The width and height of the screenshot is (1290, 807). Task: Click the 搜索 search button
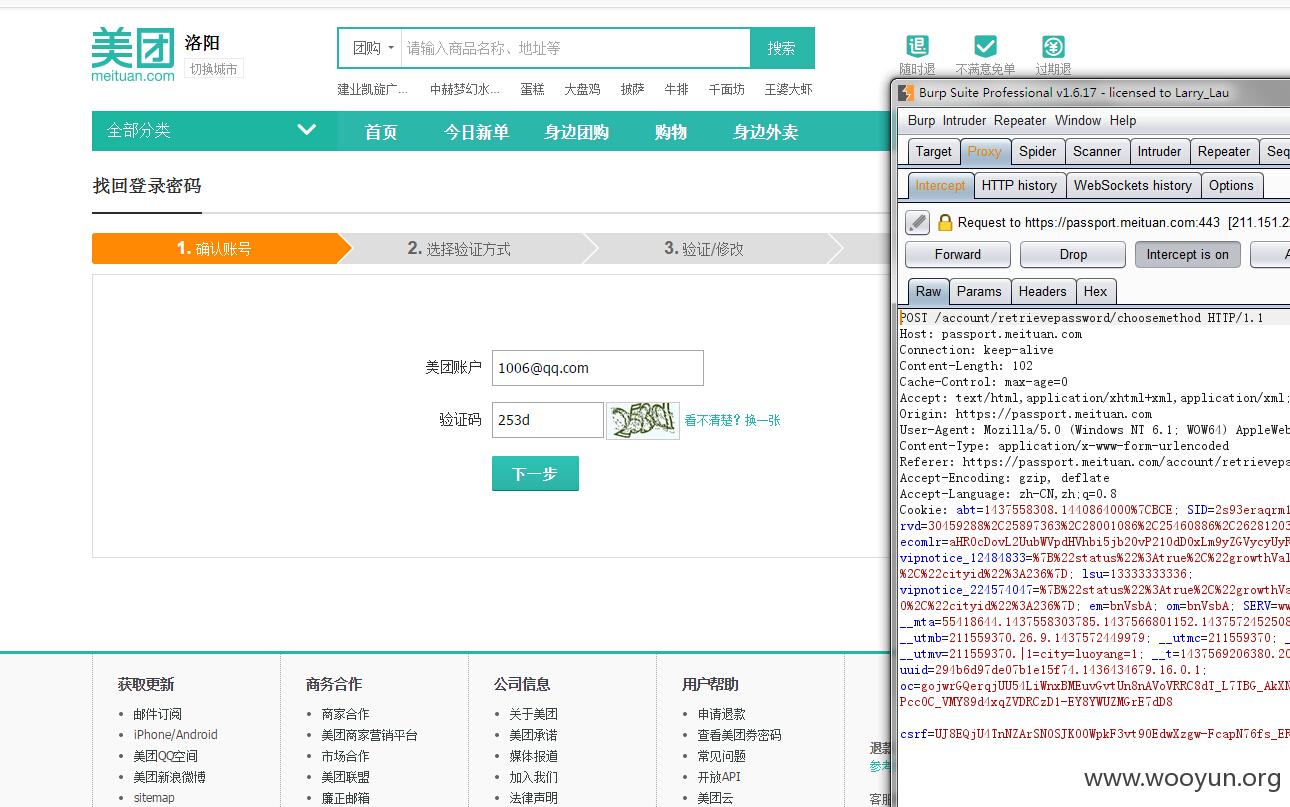(x=782, y=48)
